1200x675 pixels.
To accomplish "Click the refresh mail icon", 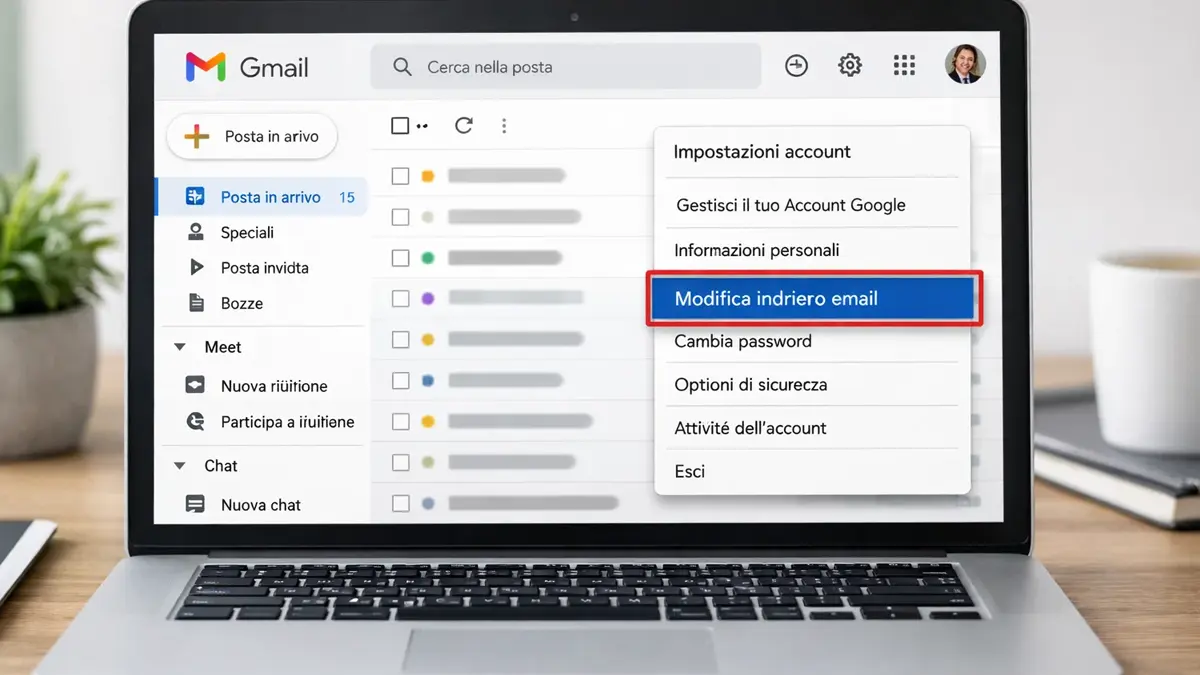I will 463,126.
